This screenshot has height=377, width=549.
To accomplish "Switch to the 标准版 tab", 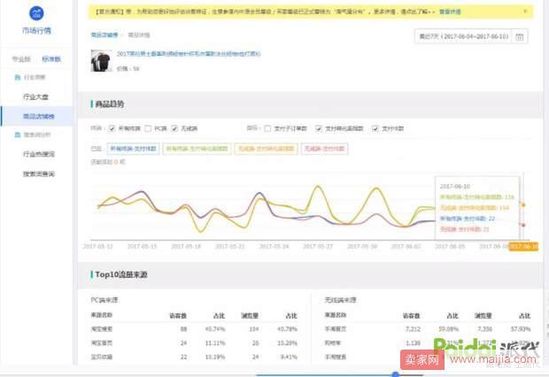I will 51,59.
